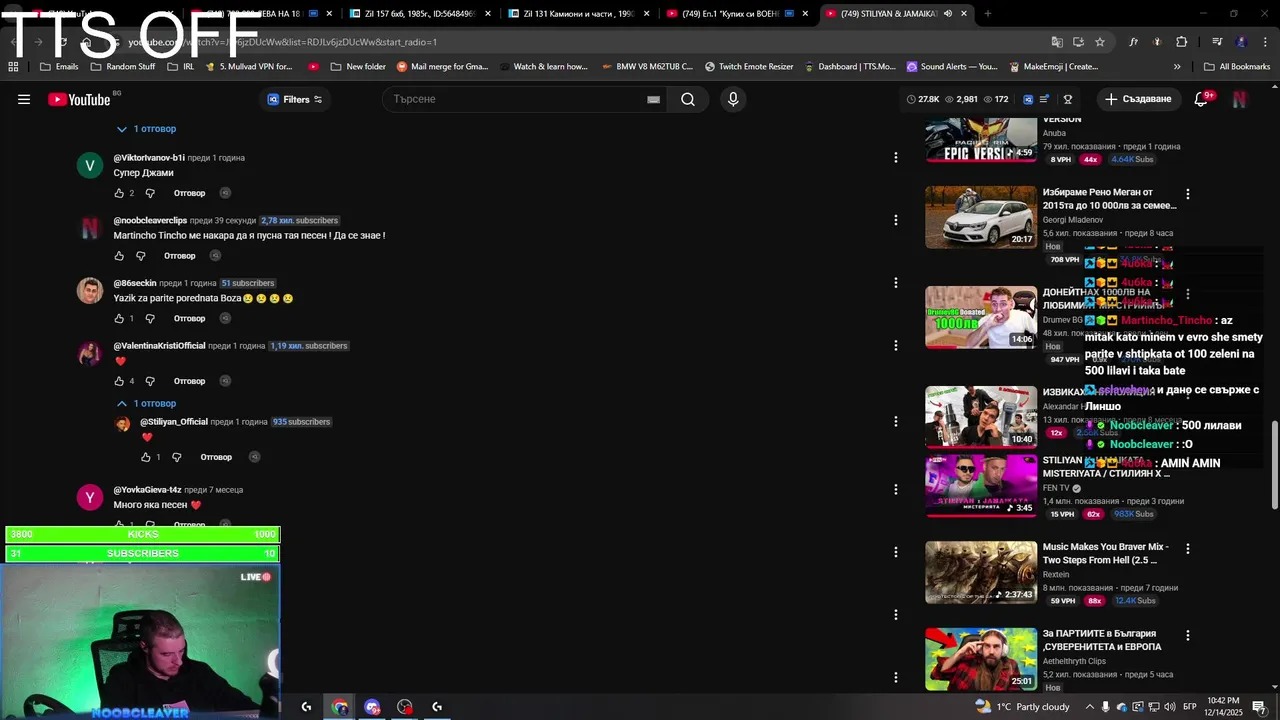
Task: Go to the YouTube home logo
Action: click(79, 99)
